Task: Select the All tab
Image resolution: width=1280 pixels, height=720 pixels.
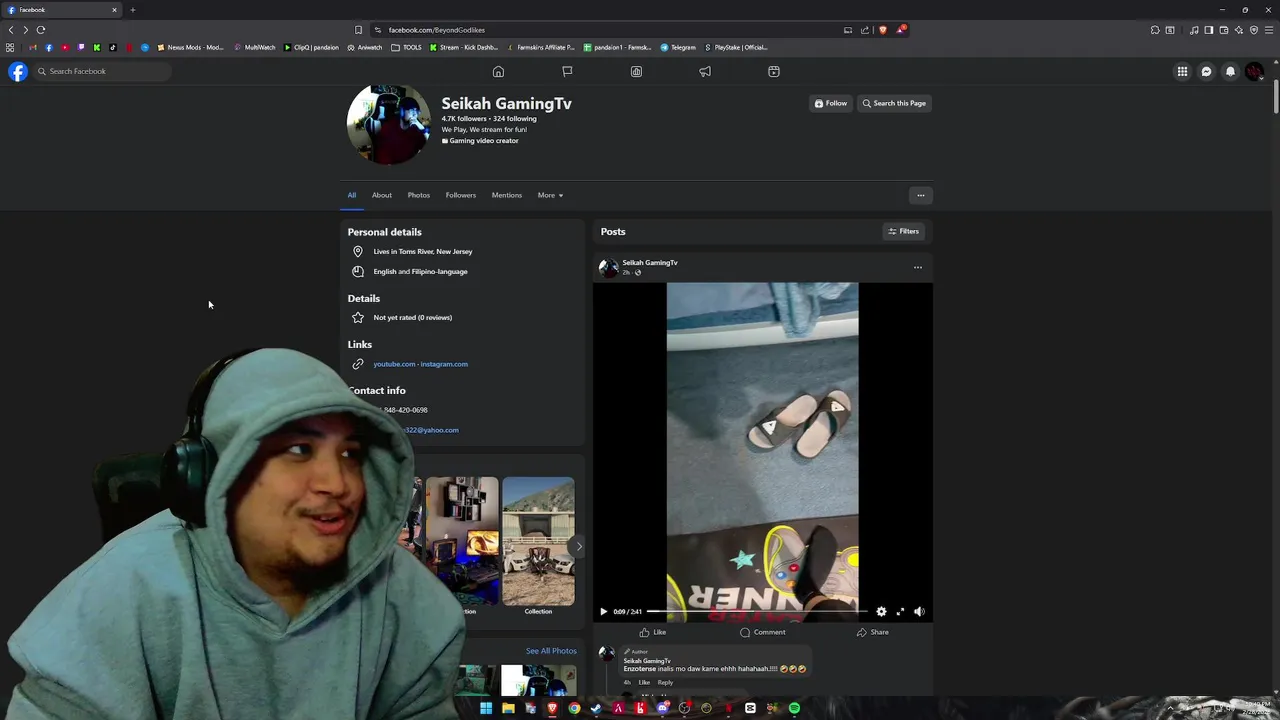Action: click(x=352, y=195)
